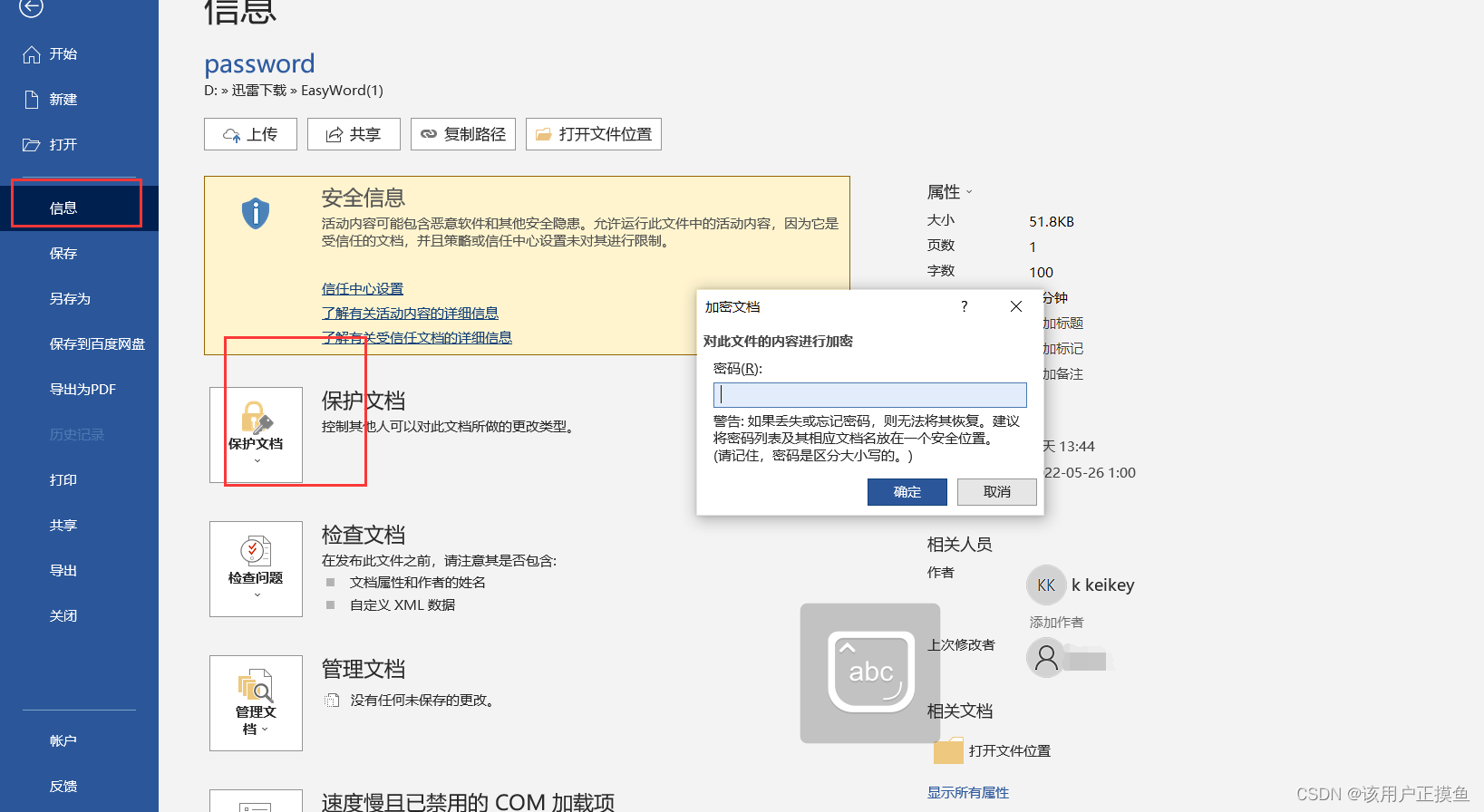The height and width of the screenshot is (812, 1484).
Task: Click the 文档属性和作者的姓名 item
Action: (418, 583)
